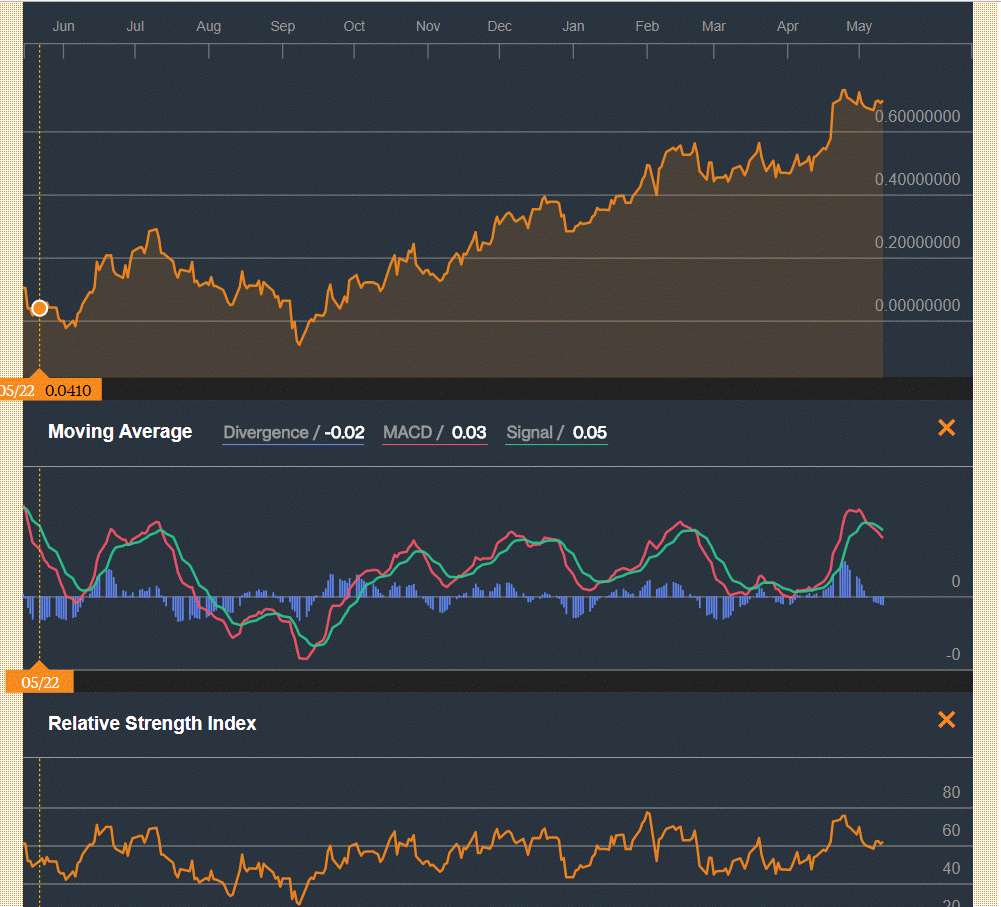
Task: Select Feb on the timeline axis
Action: pos(647,27)
